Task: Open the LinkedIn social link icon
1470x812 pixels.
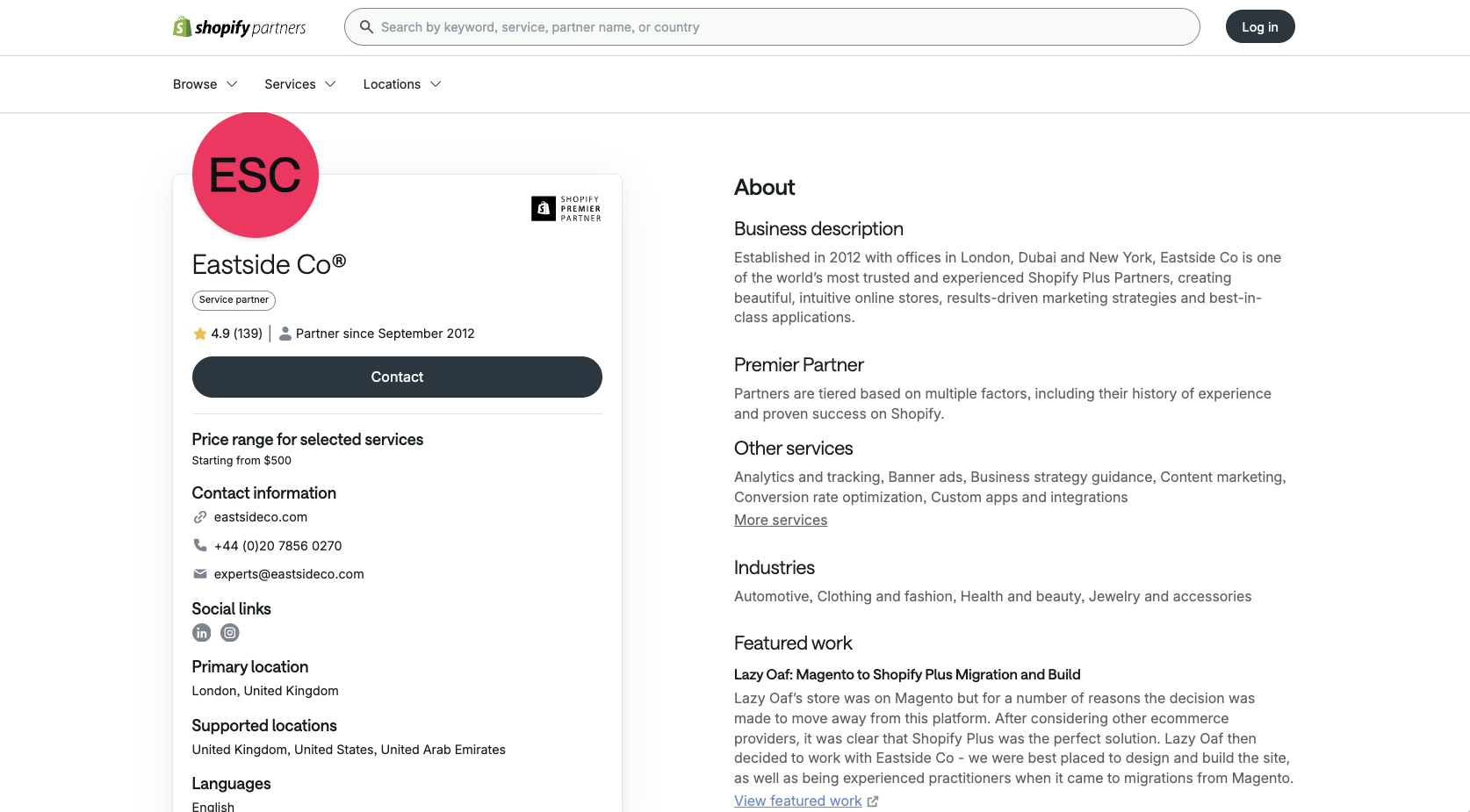Action: tap(202, 633)
